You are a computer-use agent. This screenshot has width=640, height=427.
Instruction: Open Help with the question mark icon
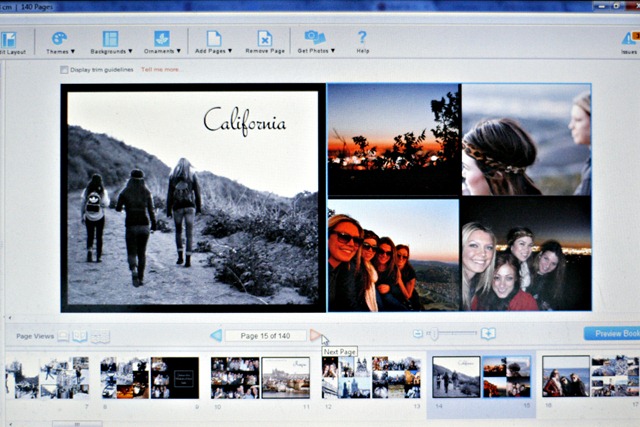362,39
